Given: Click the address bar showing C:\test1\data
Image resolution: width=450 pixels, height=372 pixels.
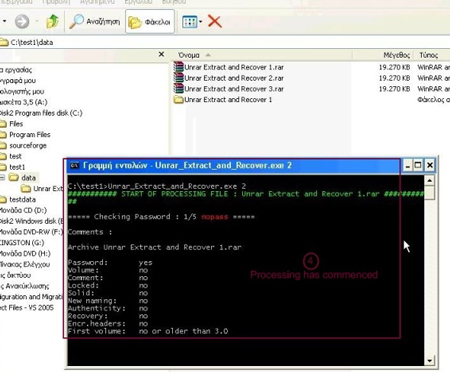Looking at the screenshot, I should [x=225, y=42].
